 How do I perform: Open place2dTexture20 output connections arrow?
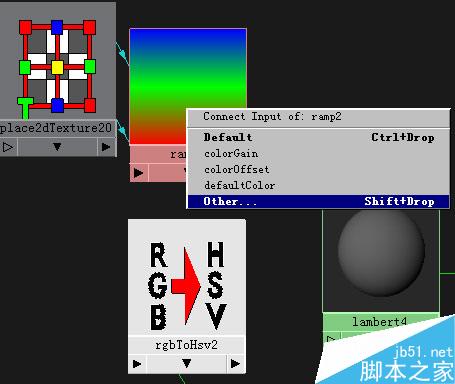[x=106, y=147]
